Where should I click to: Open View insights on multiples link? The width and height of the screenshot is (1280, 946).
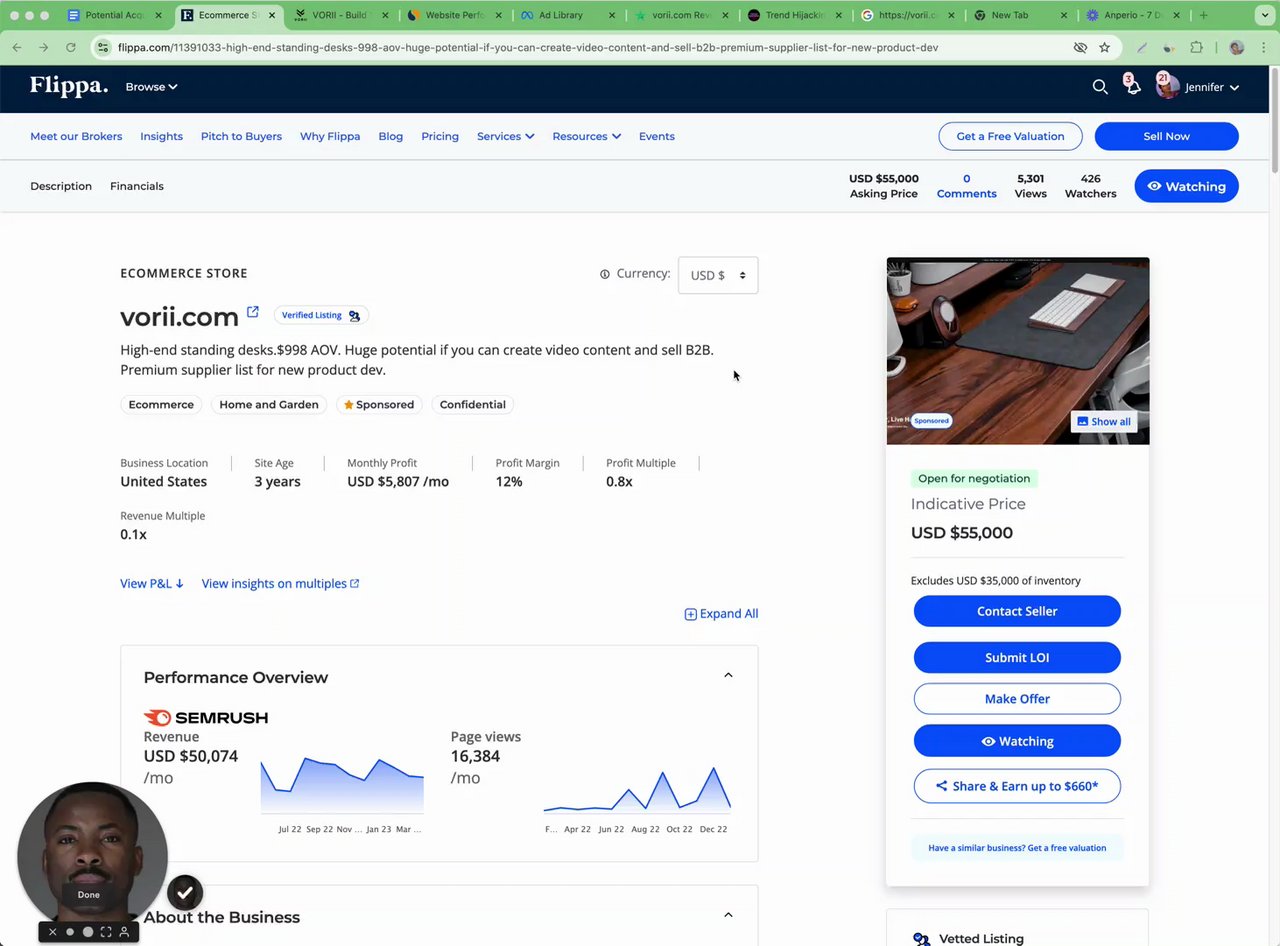click(281, 583)
